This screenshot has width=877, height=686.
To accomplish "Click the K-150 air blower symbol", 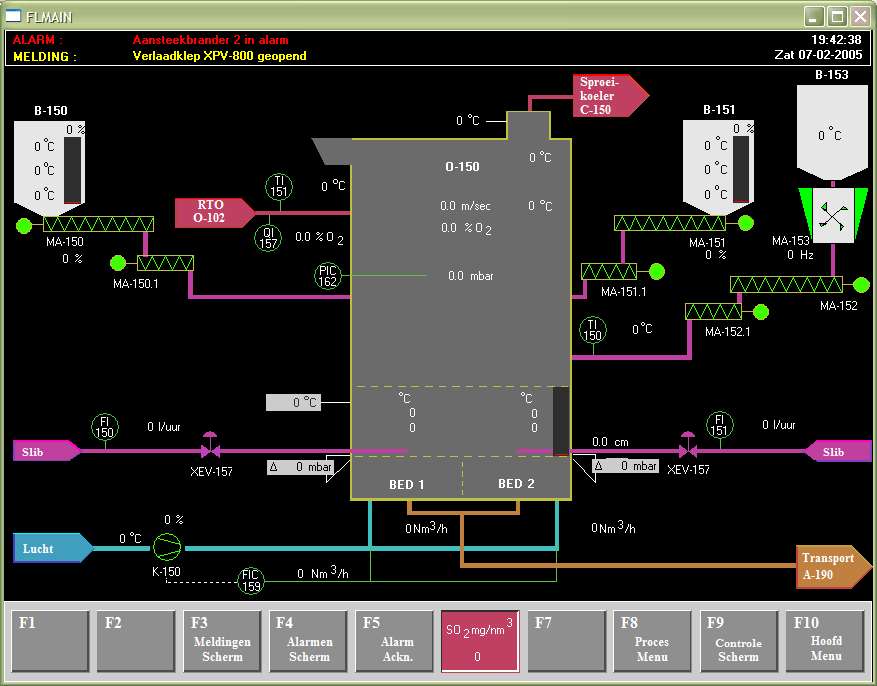I will tap(168, 545).
